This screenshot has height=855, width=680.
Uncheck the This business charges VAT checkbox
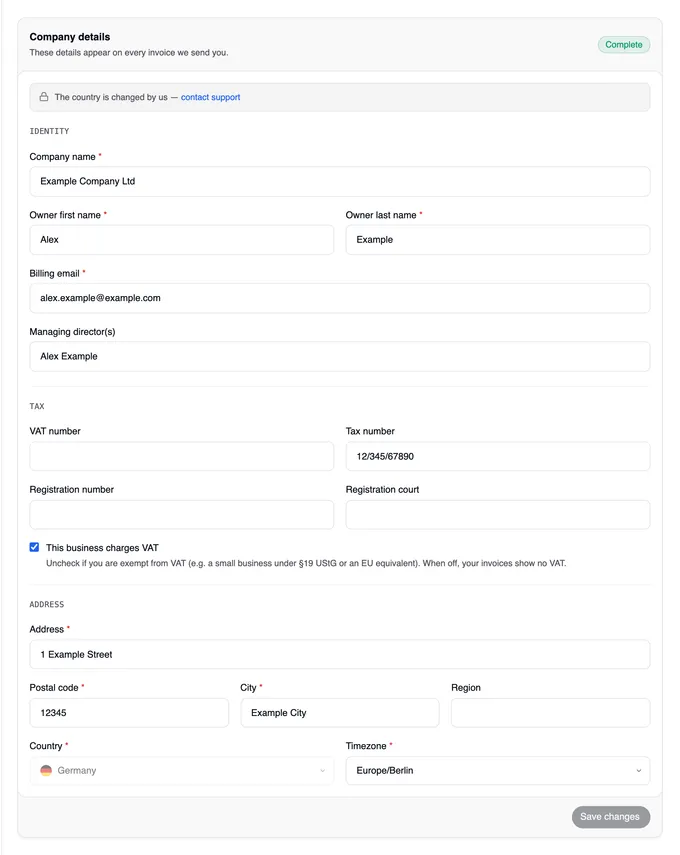point(34,547)
